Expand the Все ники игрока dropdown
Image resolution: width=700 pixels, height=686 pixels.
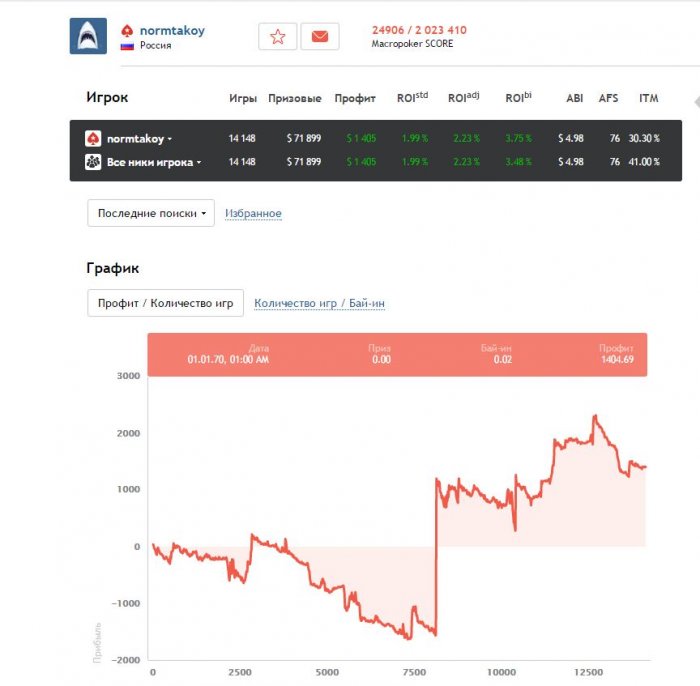[x=199, y=163]
